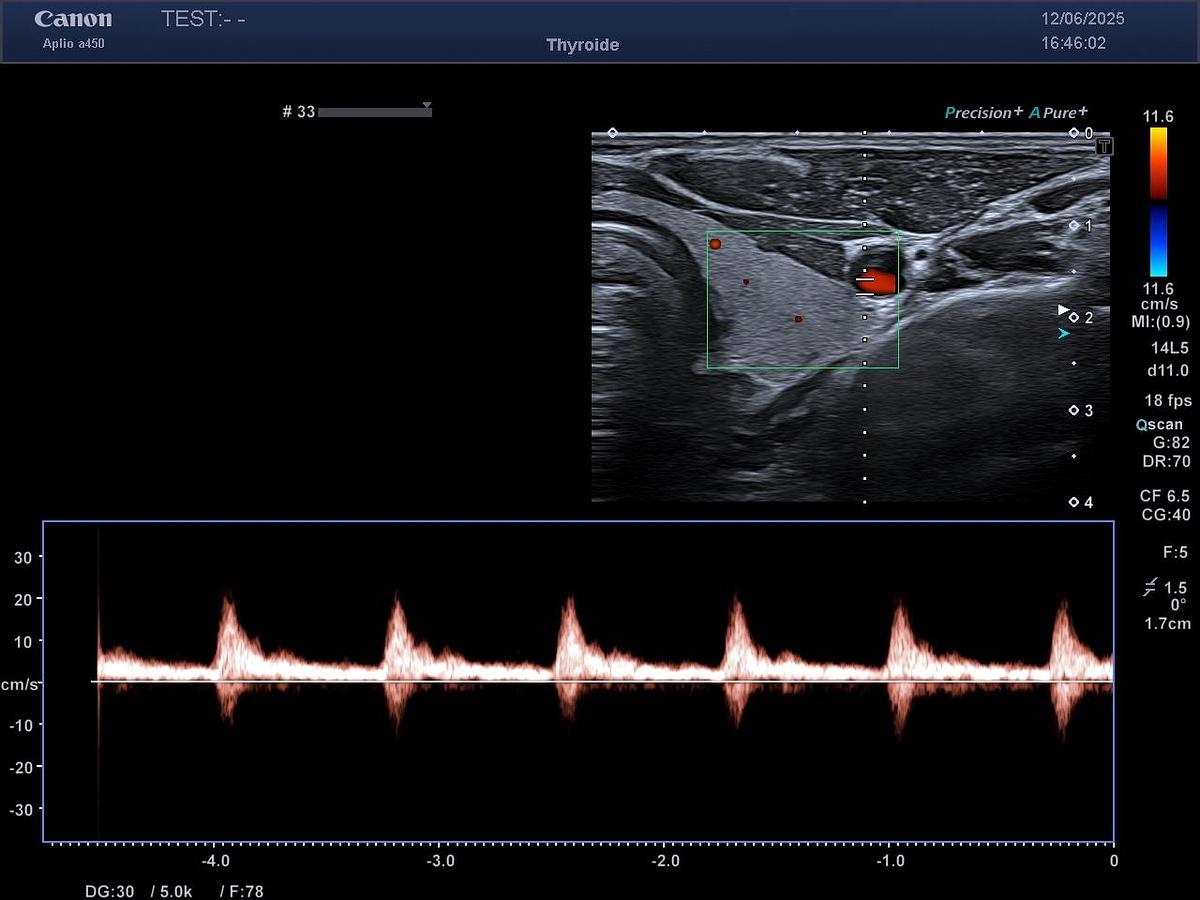1200x900 pixels.
Task: Click the Qscan indicator
Action: pyautogui.click(x=1159, y=424)
